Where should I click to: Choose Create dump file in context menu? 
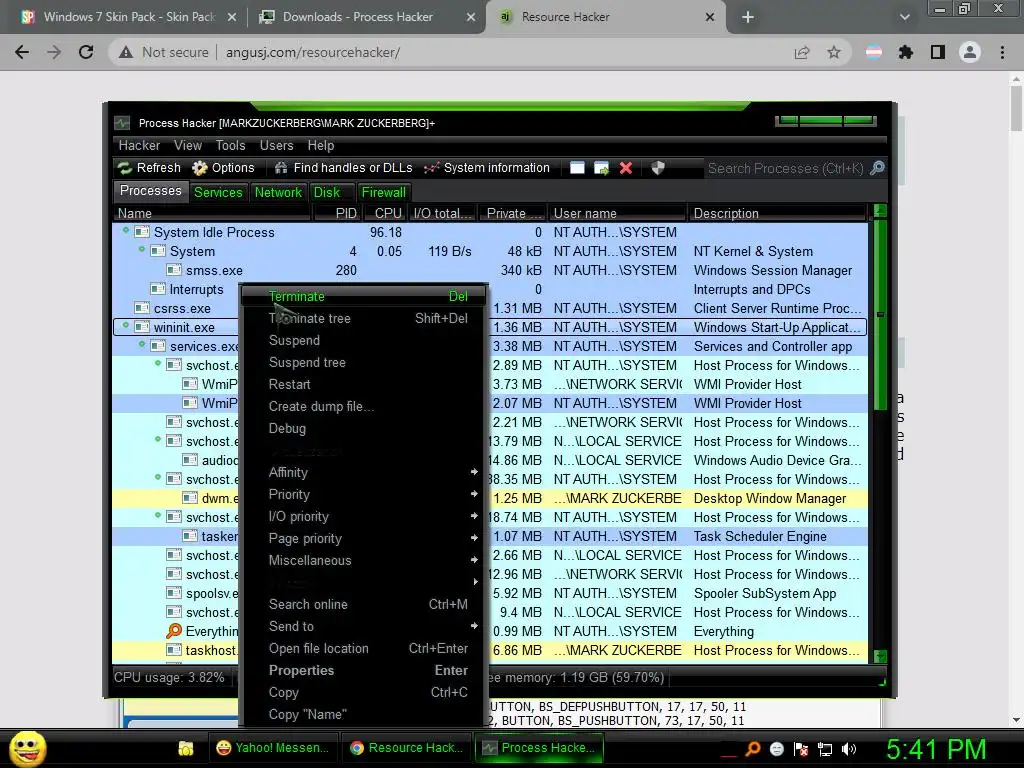click(x=364, y=406)
